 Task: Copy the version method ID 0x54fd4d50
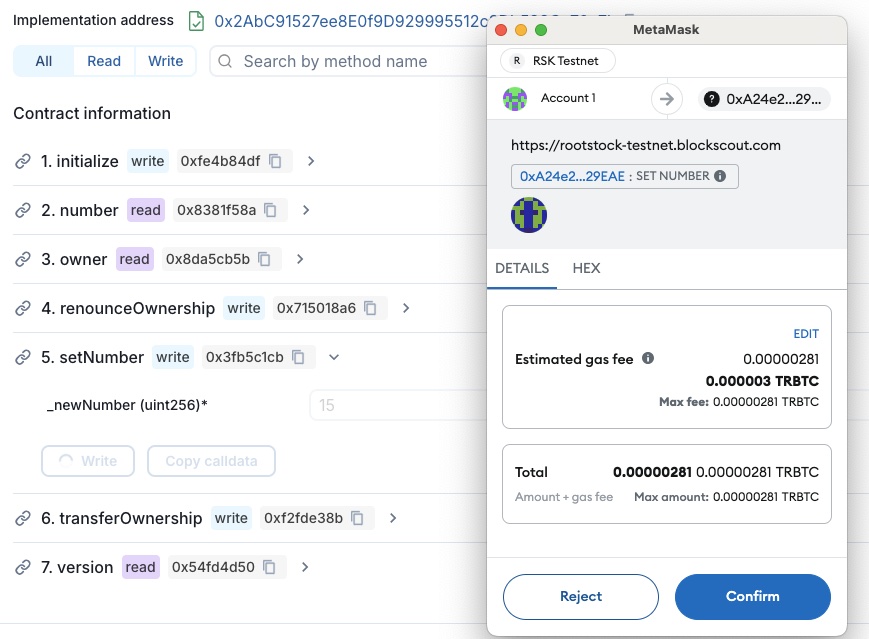270,567
